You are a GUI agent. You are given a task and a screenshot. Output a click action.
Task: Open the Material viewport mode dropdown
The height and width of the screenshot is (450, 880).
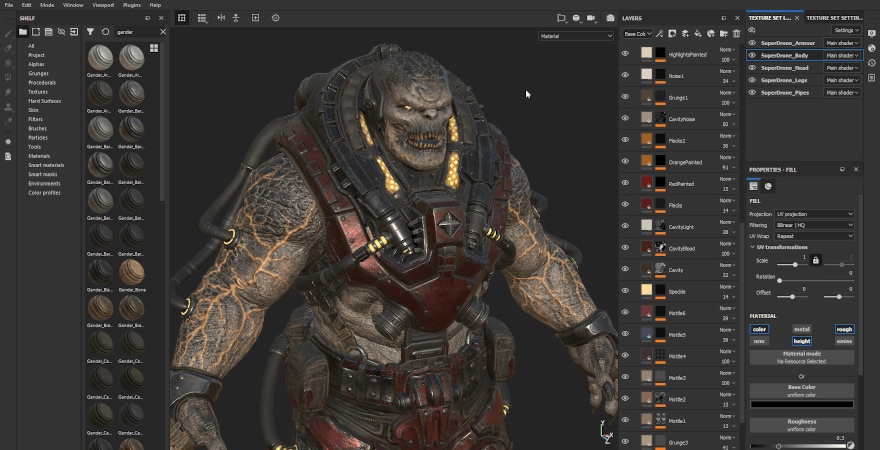click(x=576, y=36)
